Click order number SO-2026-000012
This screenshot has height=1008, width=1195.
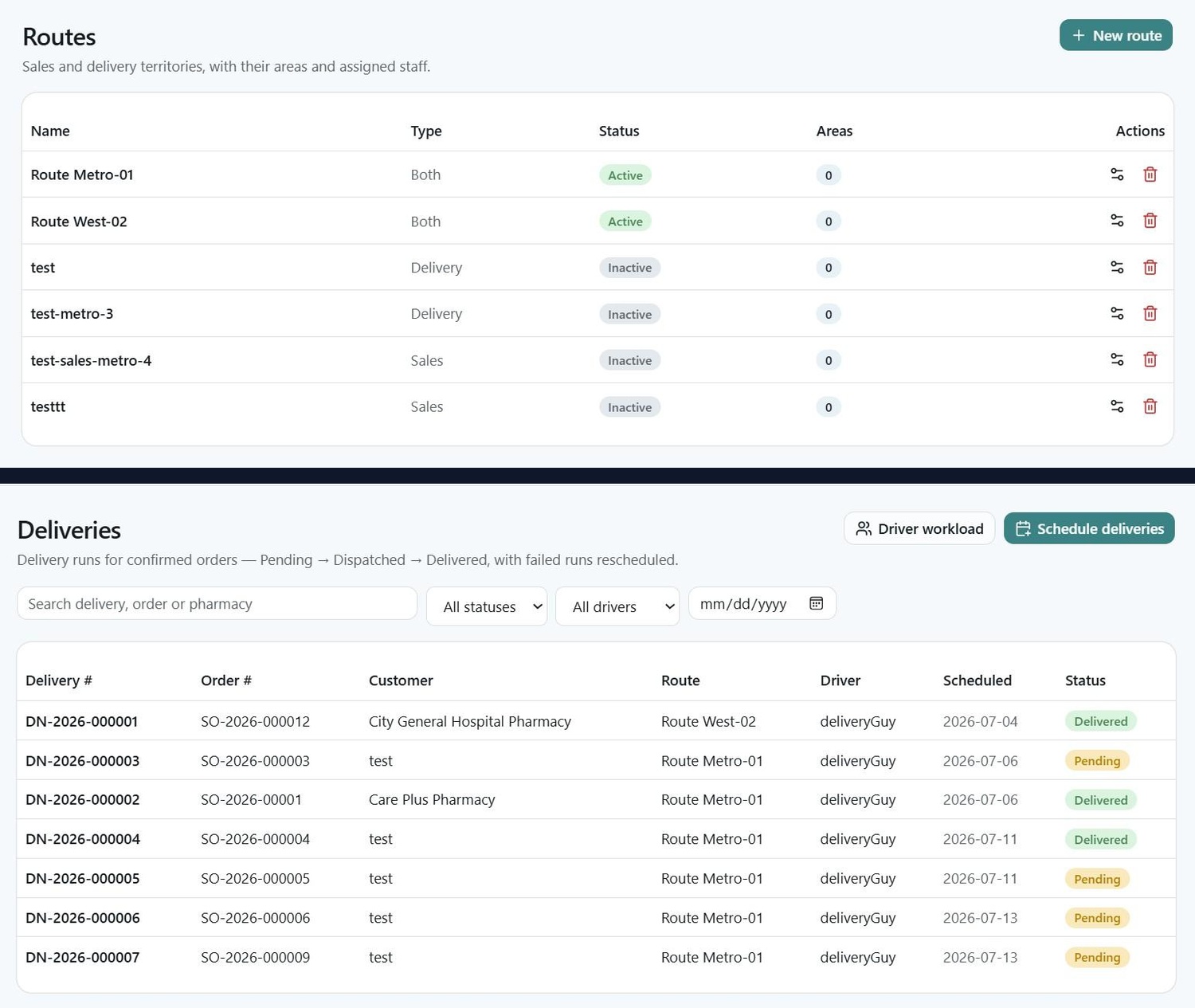point(255,721)
